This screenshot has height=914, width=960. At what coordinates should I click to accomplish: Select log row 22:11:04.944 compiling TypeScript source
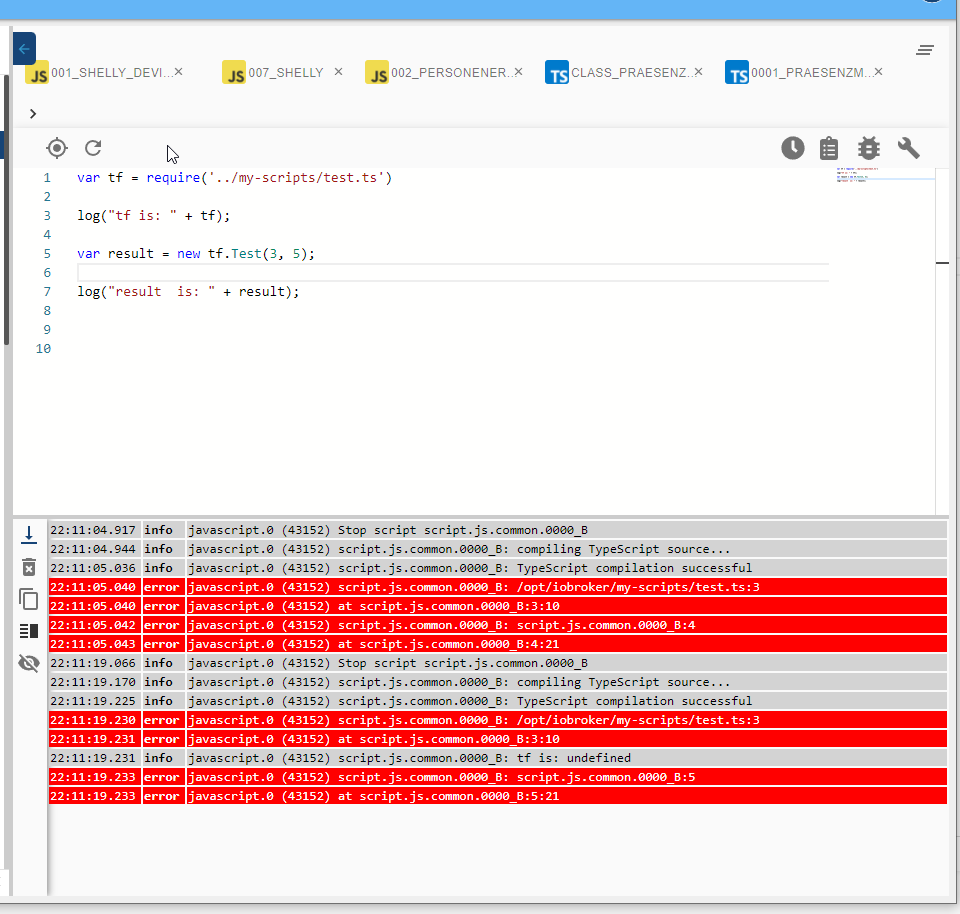[x=498, y=549]
